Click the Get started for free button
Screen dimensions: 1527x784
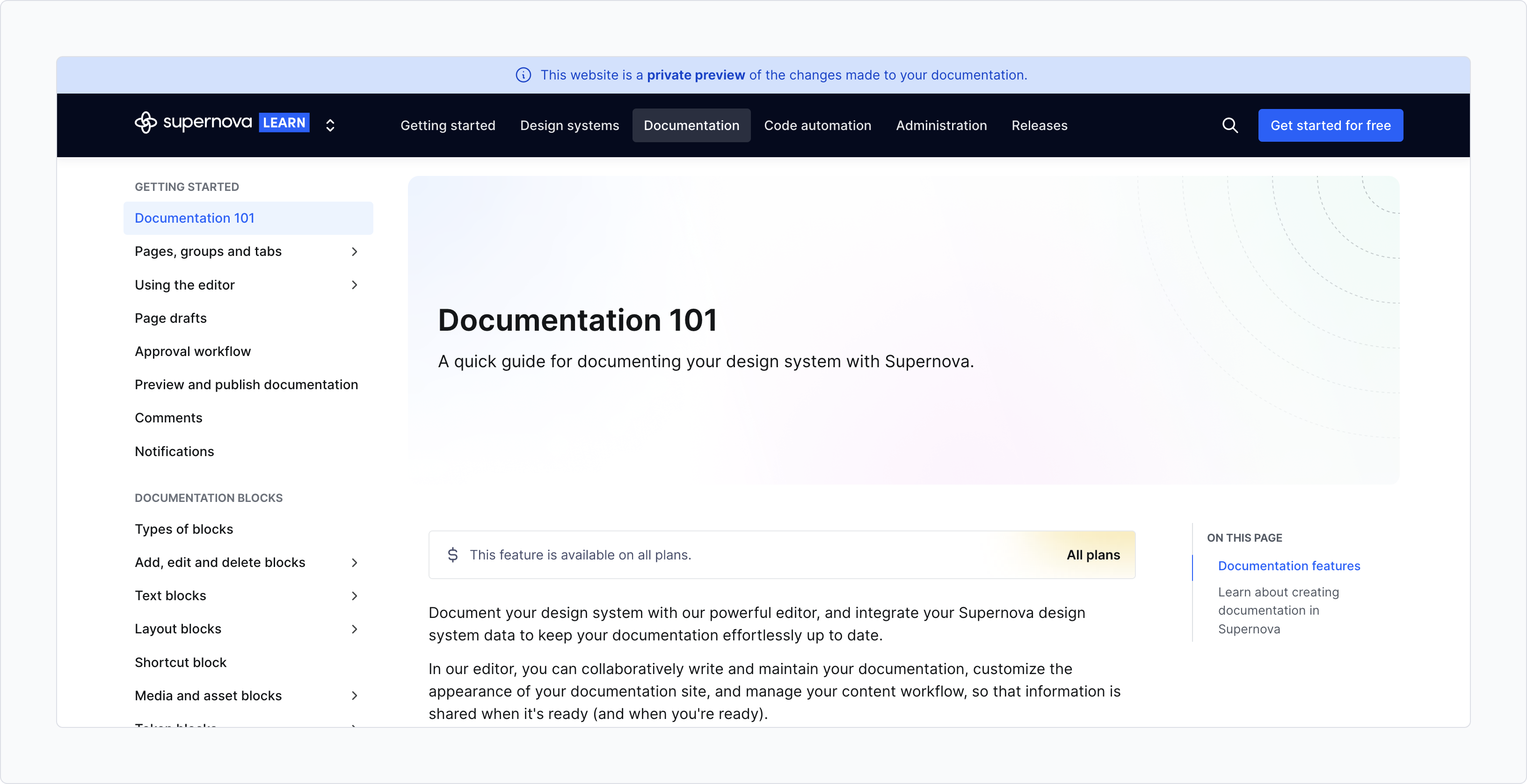[1330, 125]
